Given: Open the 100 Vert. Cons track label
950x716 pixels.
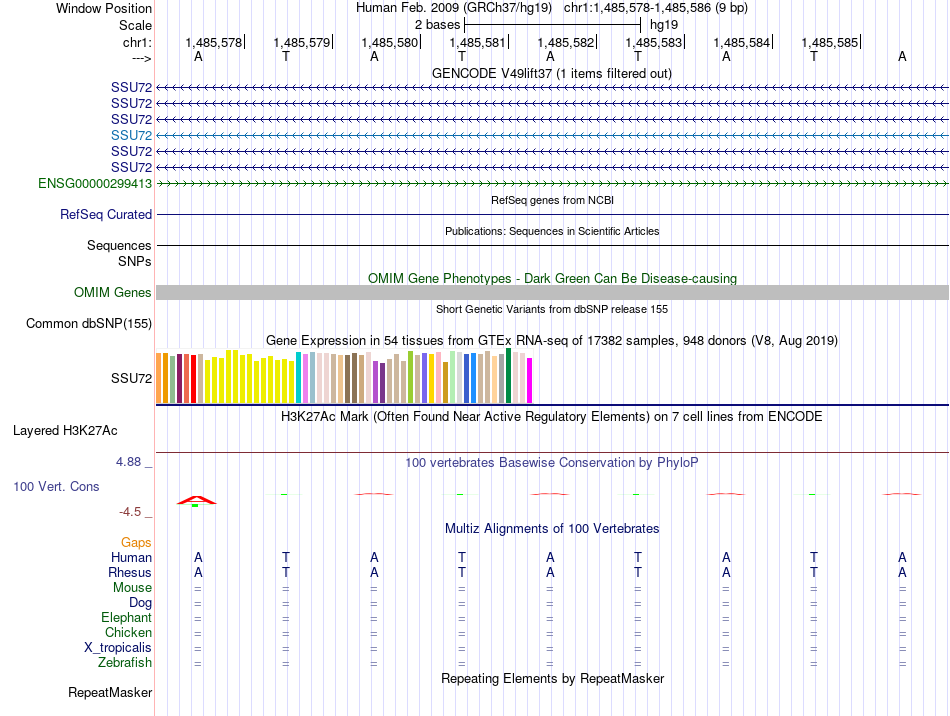Looking at the screenshot, I should tap(56, 486).
